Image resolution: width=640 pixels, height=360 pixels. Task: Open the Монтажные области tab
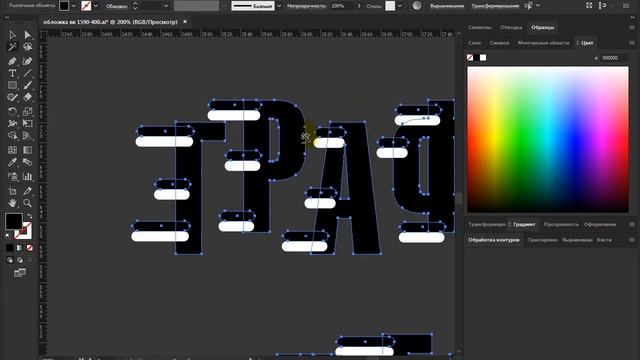543,43
